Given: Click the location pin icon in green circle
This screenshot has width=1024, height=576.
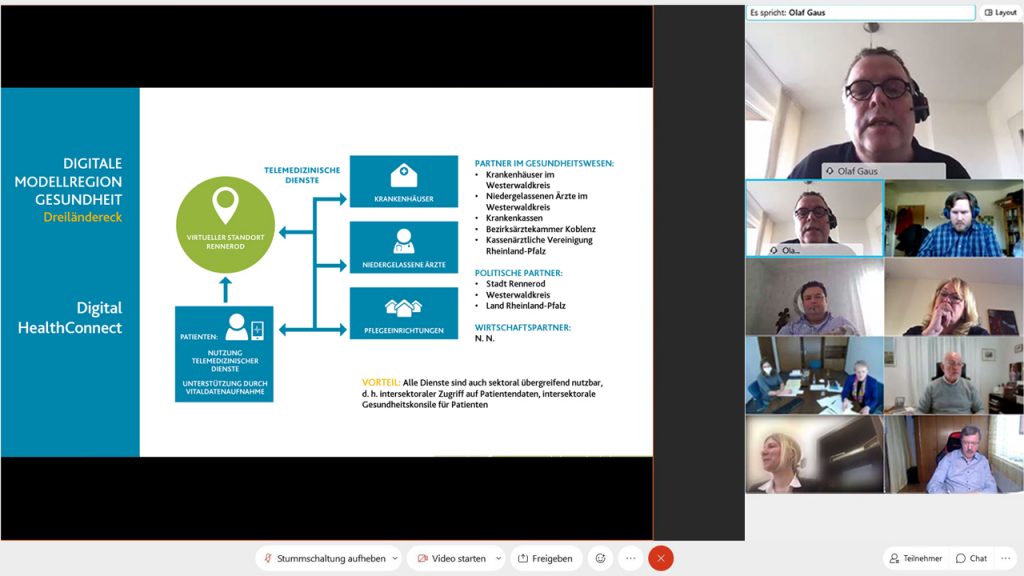Looking at the screenshot, I should click(x=225, y=206).
